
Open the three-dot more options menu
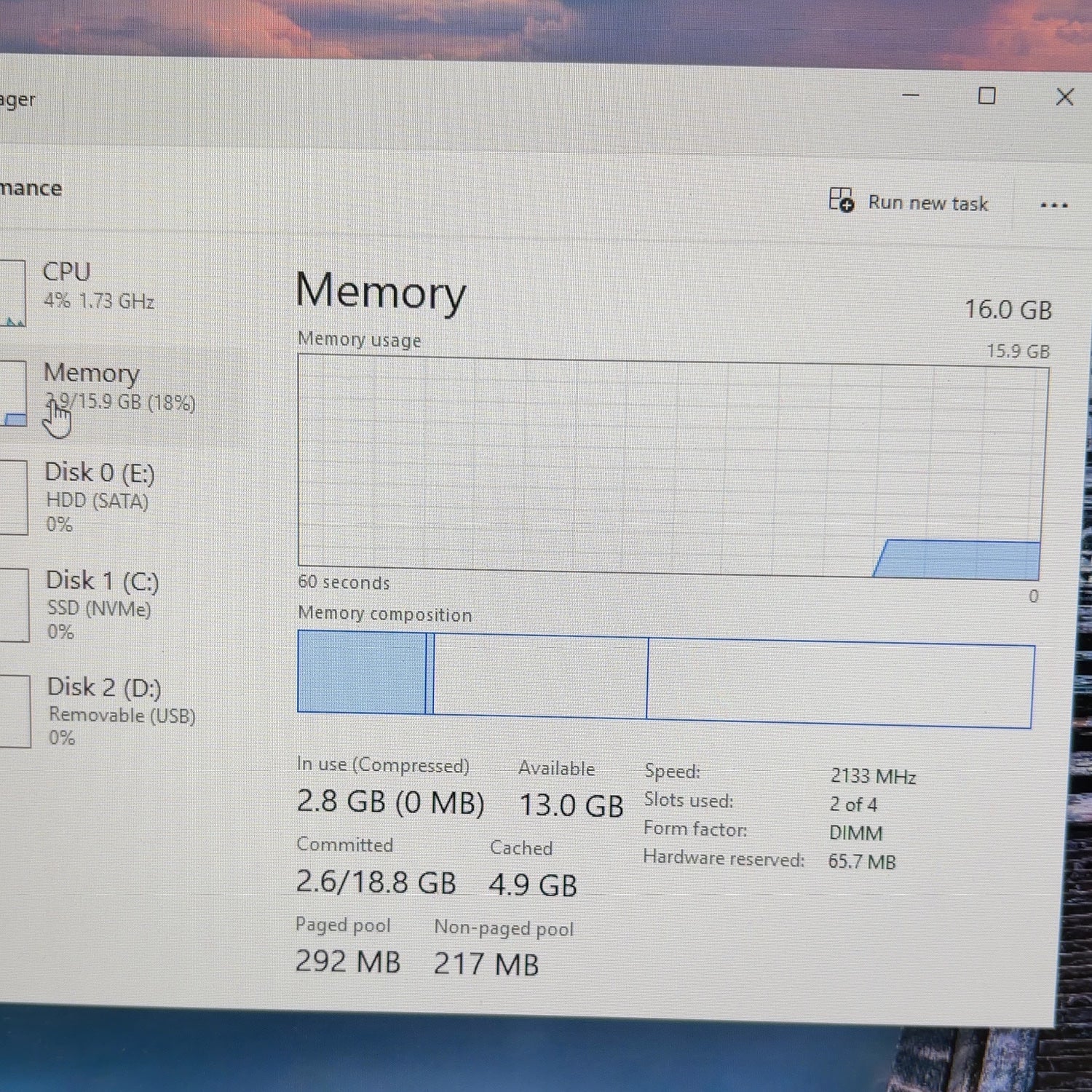point(1054,206)
